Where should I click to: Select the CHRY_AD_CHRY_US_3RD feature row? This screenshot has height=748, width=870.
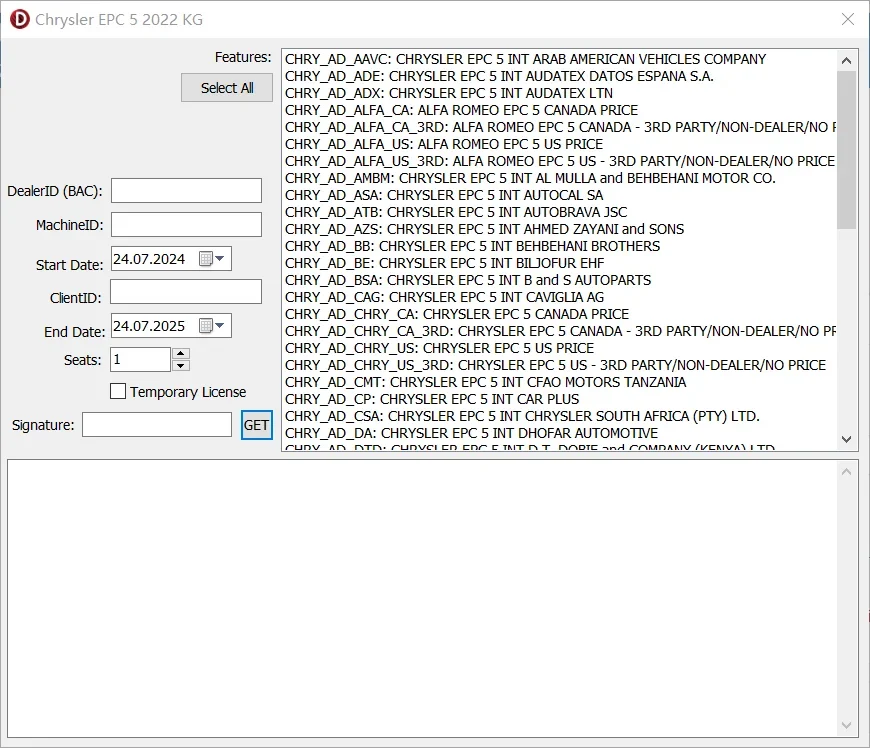[x=559, y=365]
